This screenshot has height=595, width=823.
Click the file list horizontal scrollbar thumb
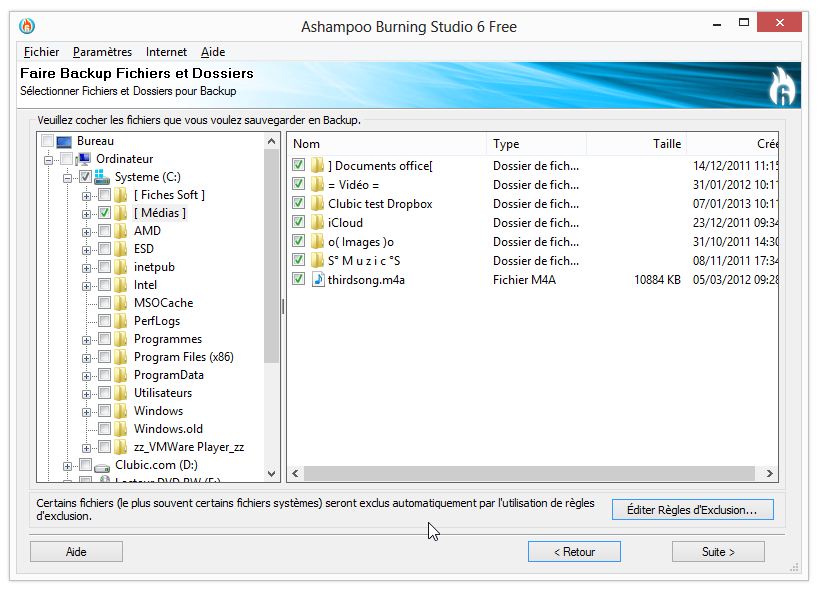[529, 473]
